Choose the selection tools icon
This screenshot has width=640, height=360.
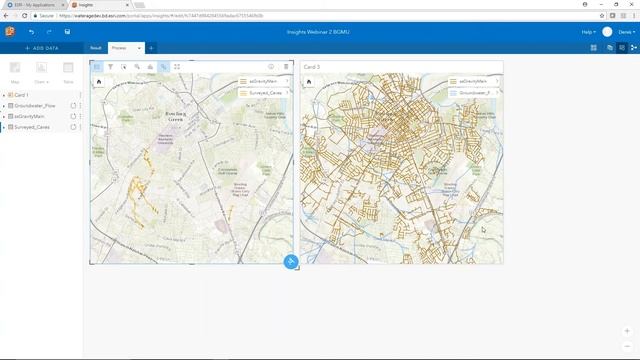pos(124,67)
